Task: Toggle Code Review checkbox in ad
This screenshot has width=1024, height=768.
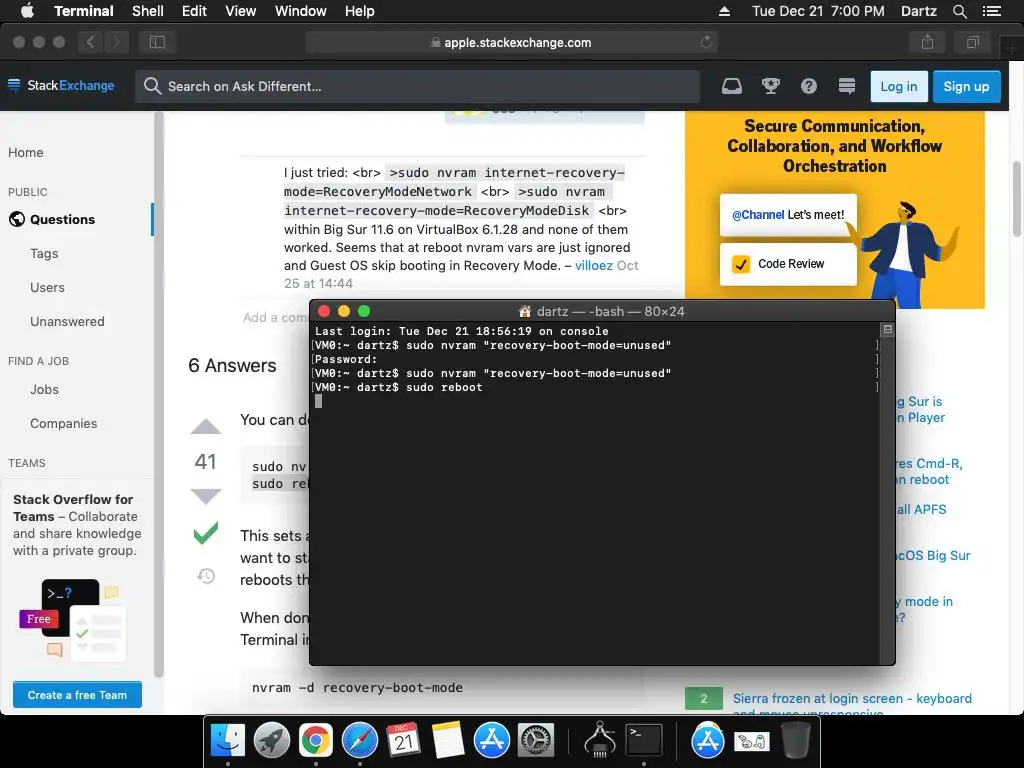Action: pyautogui.click(x=741, y=264)
